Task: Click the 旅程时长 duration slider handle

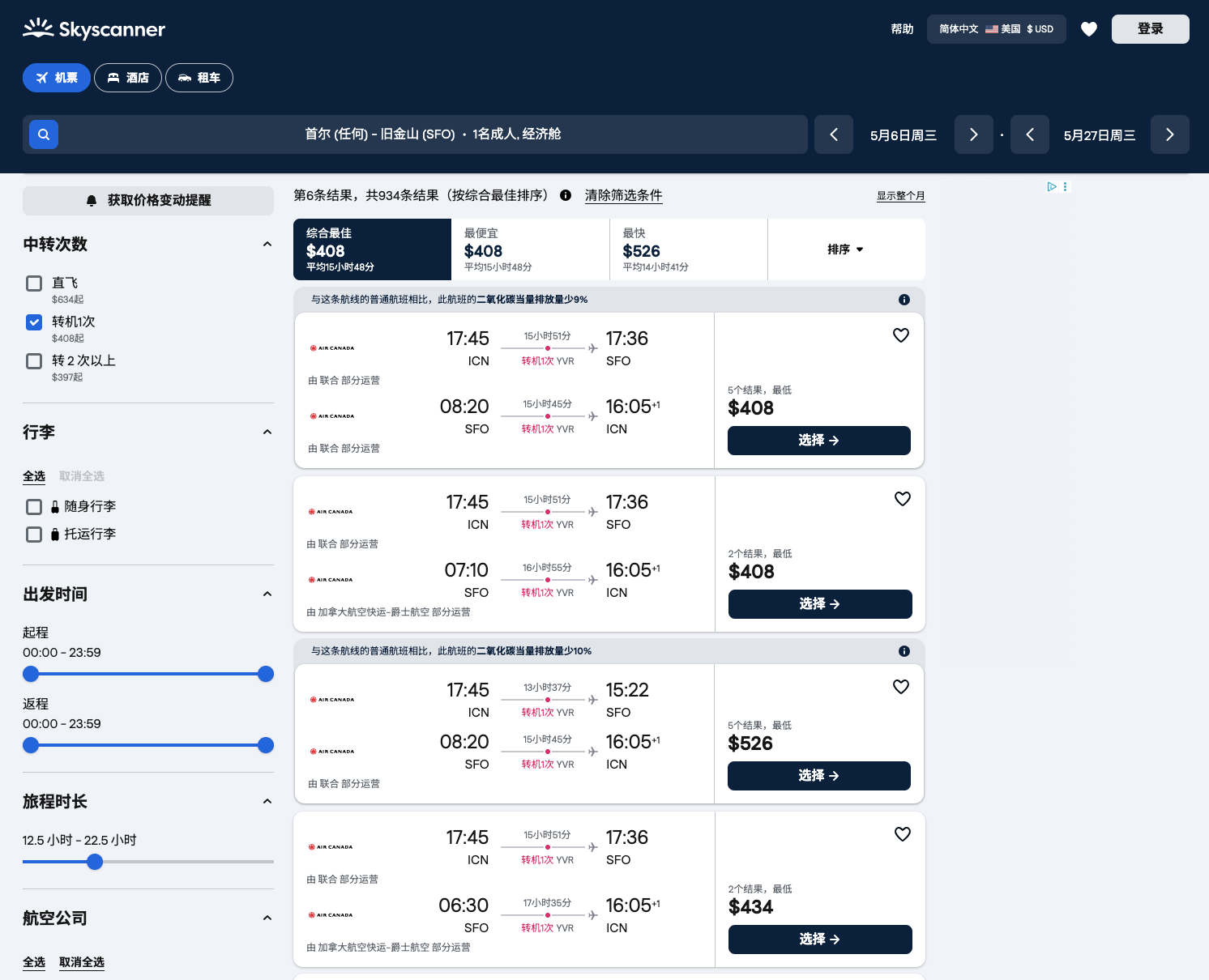Action: (95, 862)
